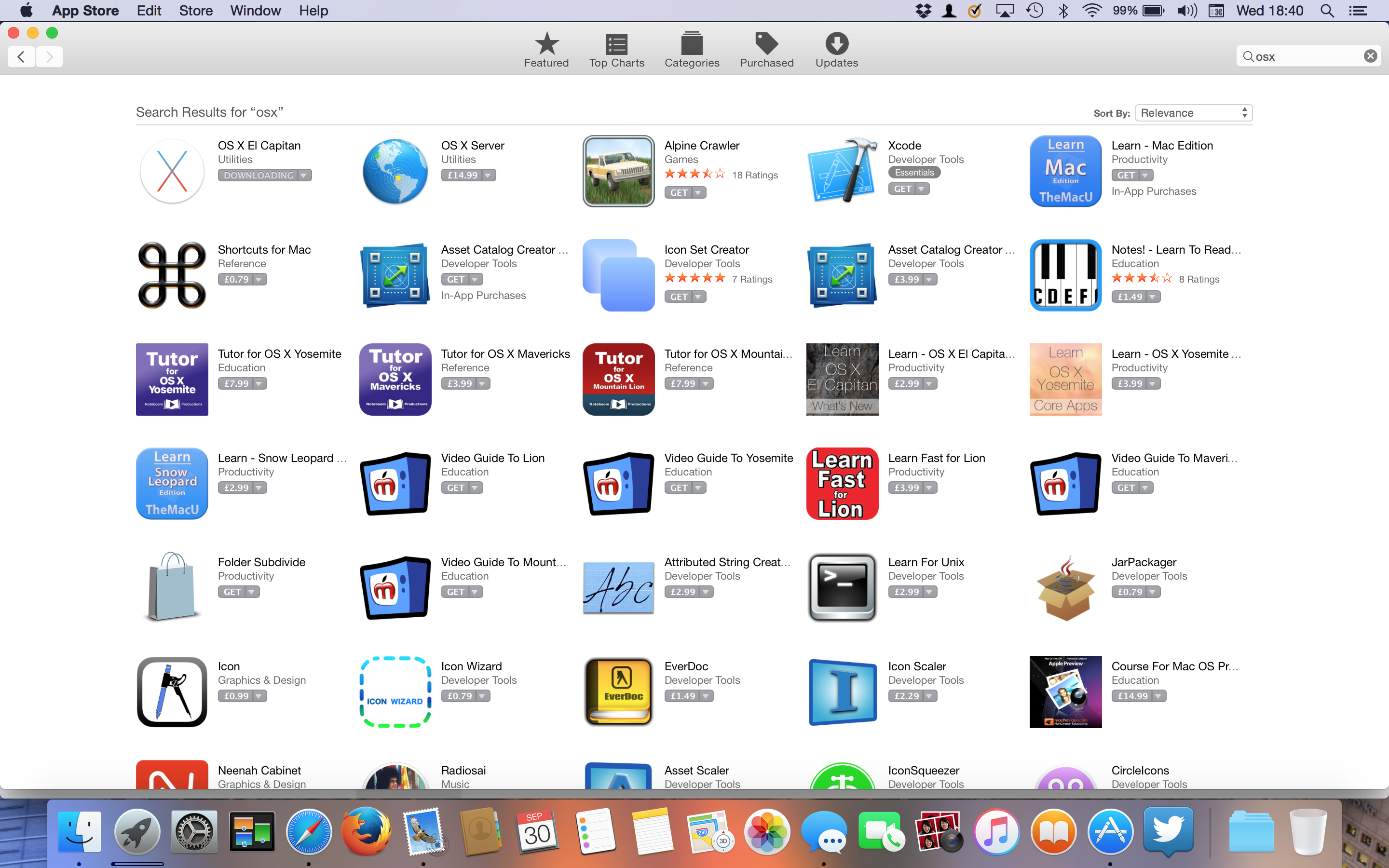Launch Safari from the Dock
Image resolution: width=1389 pixels, height=868 pixels.
click(x=309, y=832)
